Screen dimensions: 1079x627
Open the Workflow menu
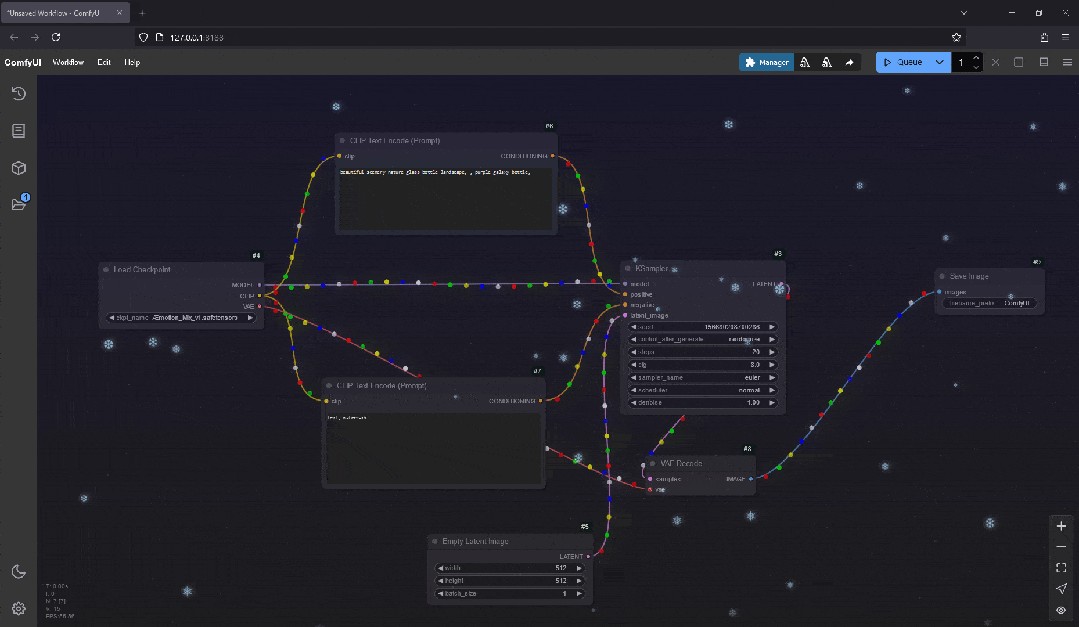pyautogui.click(x=68, y=62)
